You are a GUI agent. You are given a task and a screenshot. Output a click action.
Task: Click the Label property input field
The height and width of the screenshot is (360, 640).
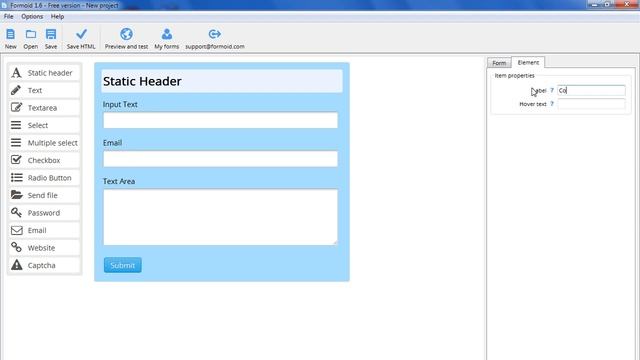click(591, 91)
